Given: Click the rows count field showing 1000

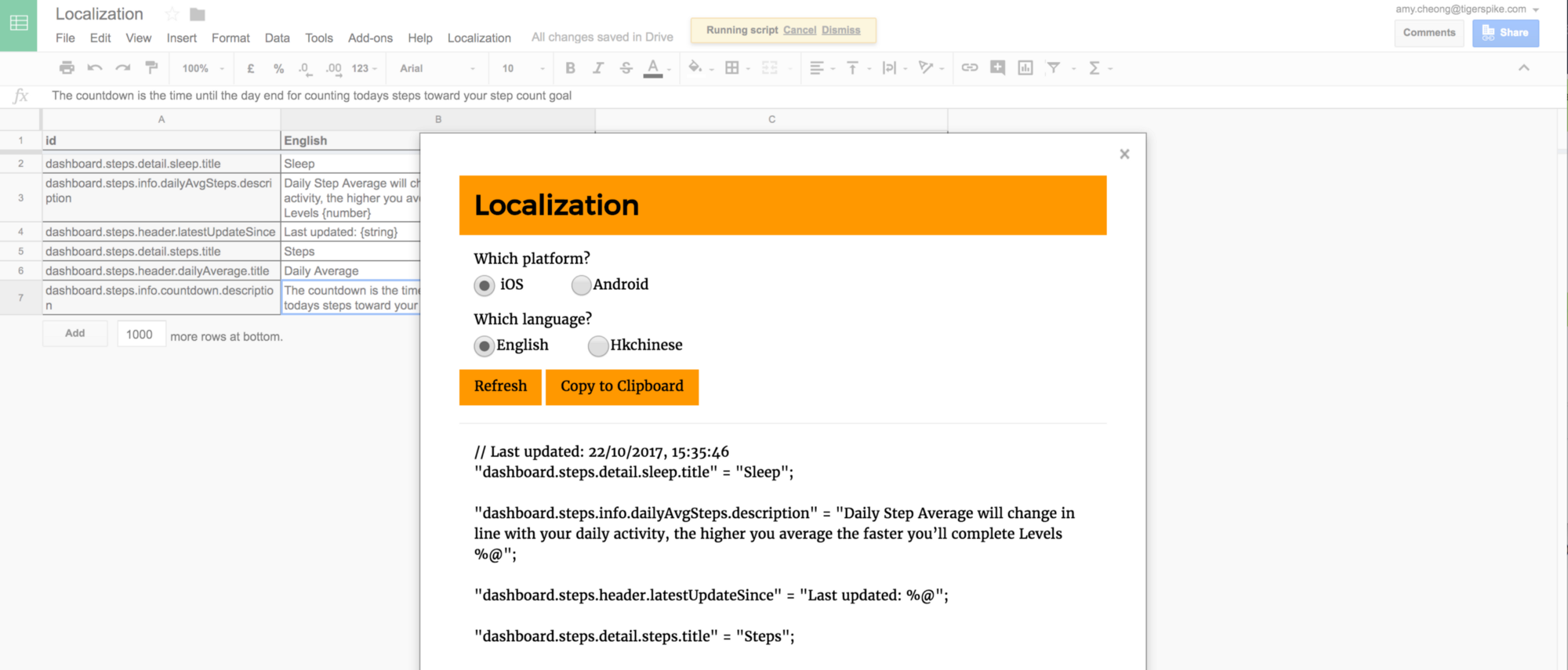Looking at the screenshot, I should (141, 335).
